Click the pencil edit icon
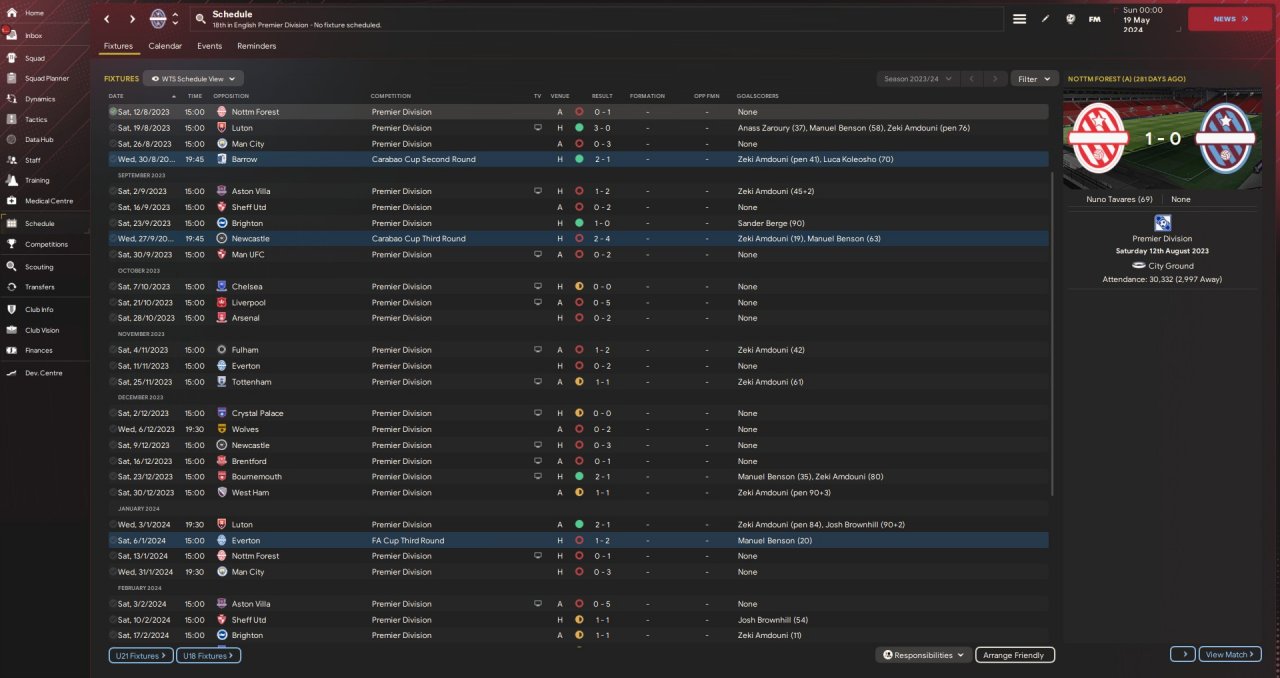The image size is (1280, 678). point(1046,19)
